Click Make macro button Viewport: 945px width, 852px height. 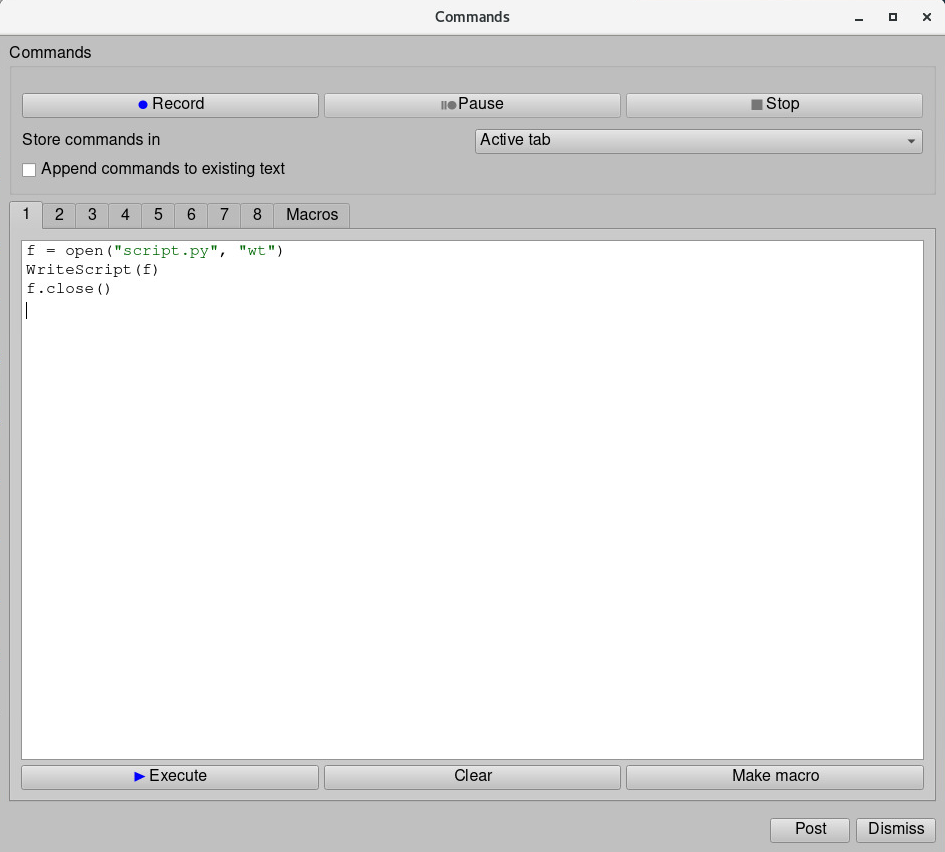tap(774, 777)
